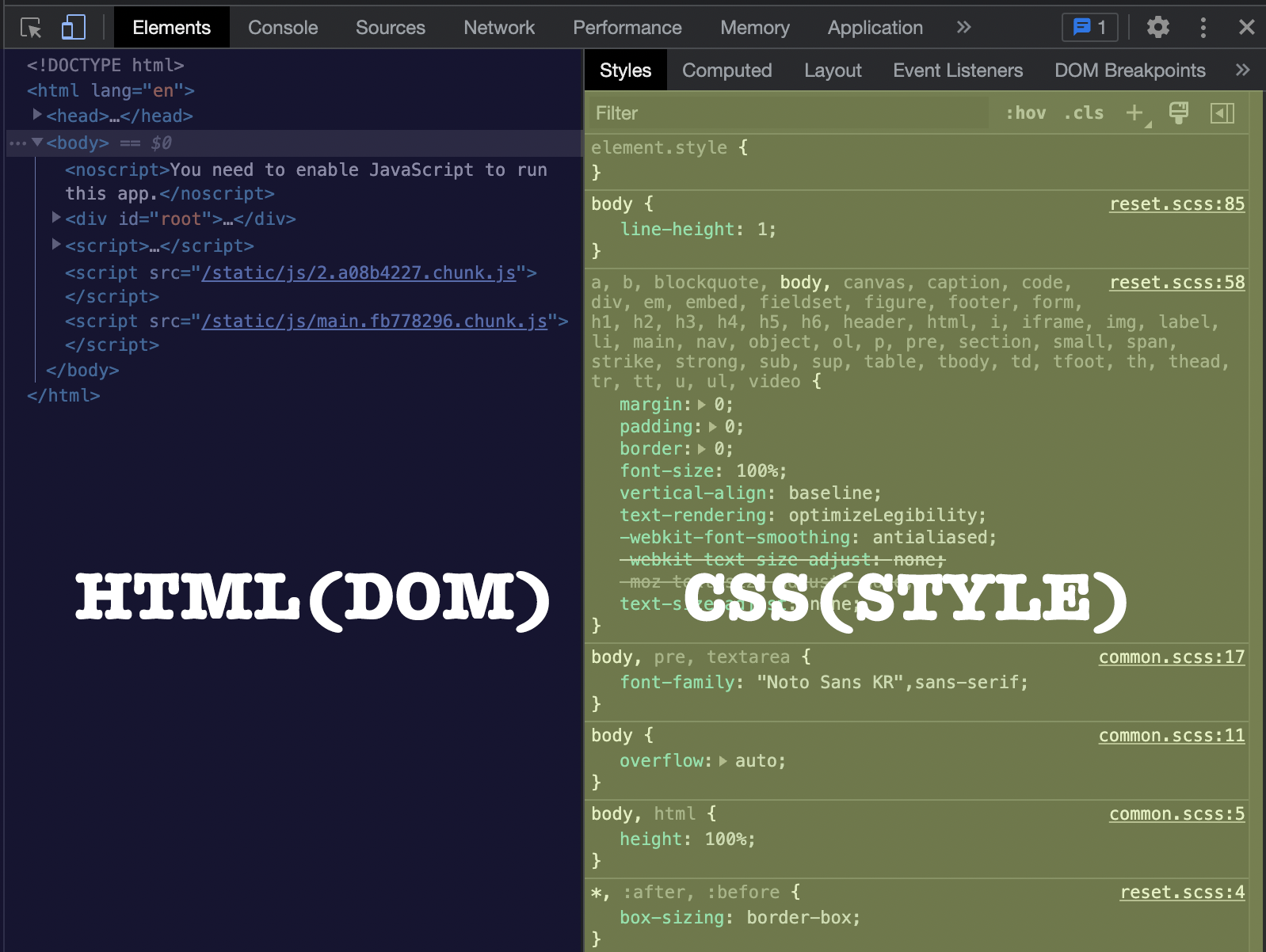Screen dimensions: 1266x952
Task: Activate the inspect element picker icon
Action: 31,28
